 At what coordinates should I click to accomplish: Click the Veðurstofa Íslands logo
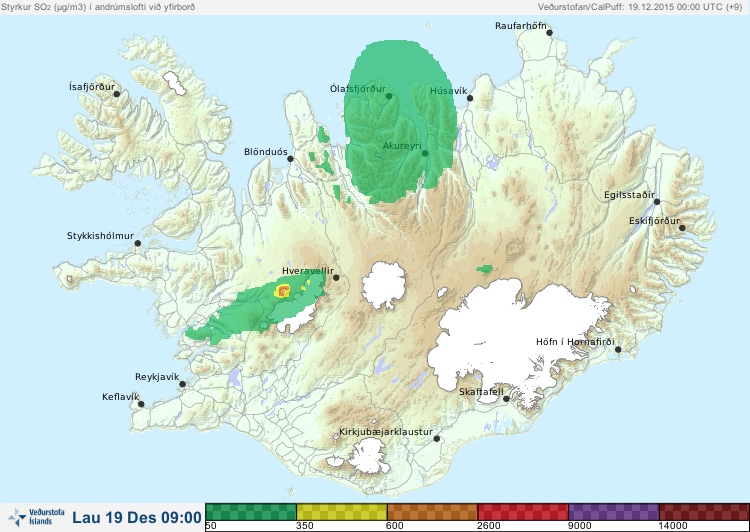tap(36, 517)
